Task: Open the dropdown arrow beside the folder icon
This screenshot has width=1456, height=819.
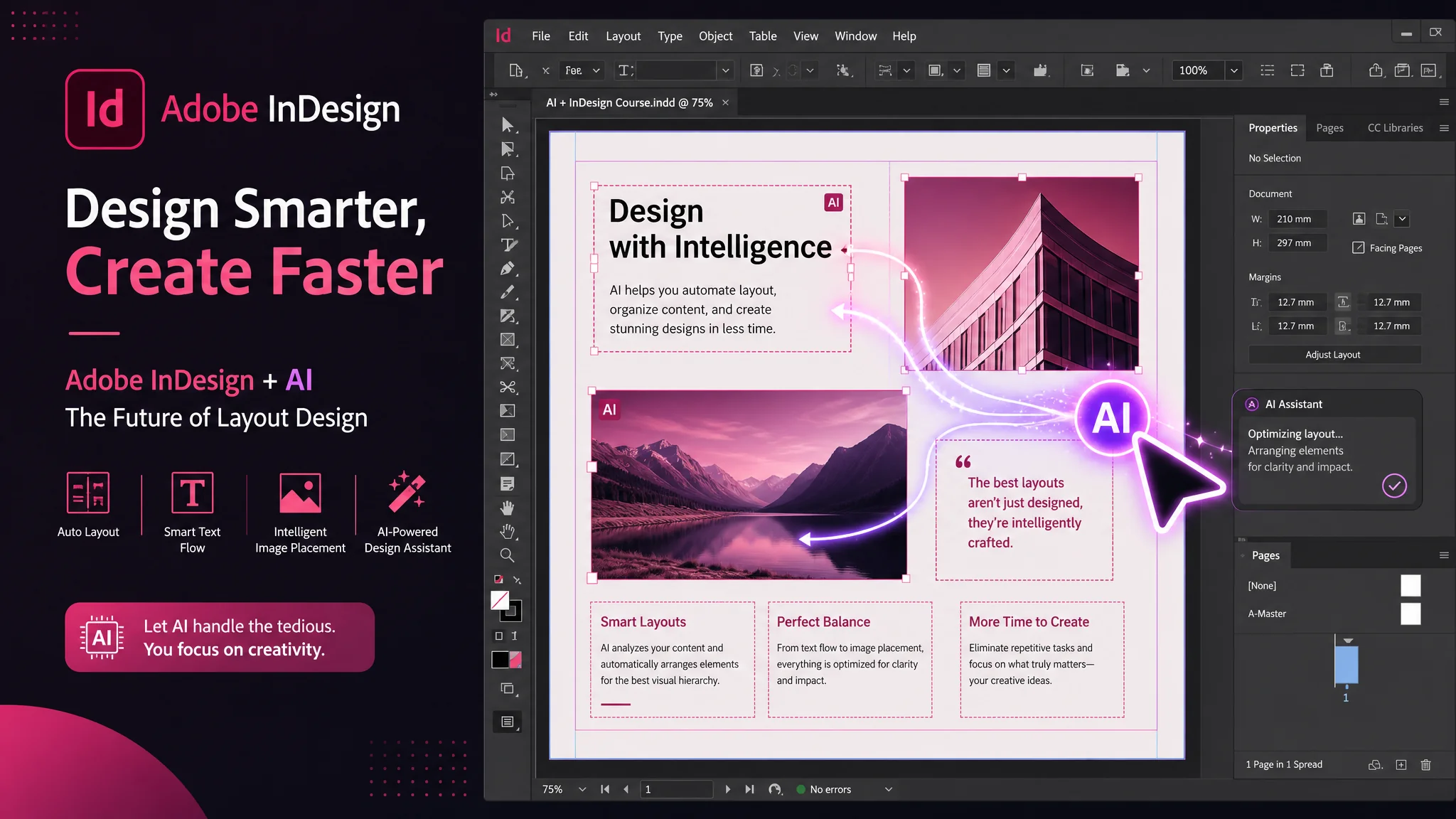Action: pyautogui.click(x=1146, y=70)
